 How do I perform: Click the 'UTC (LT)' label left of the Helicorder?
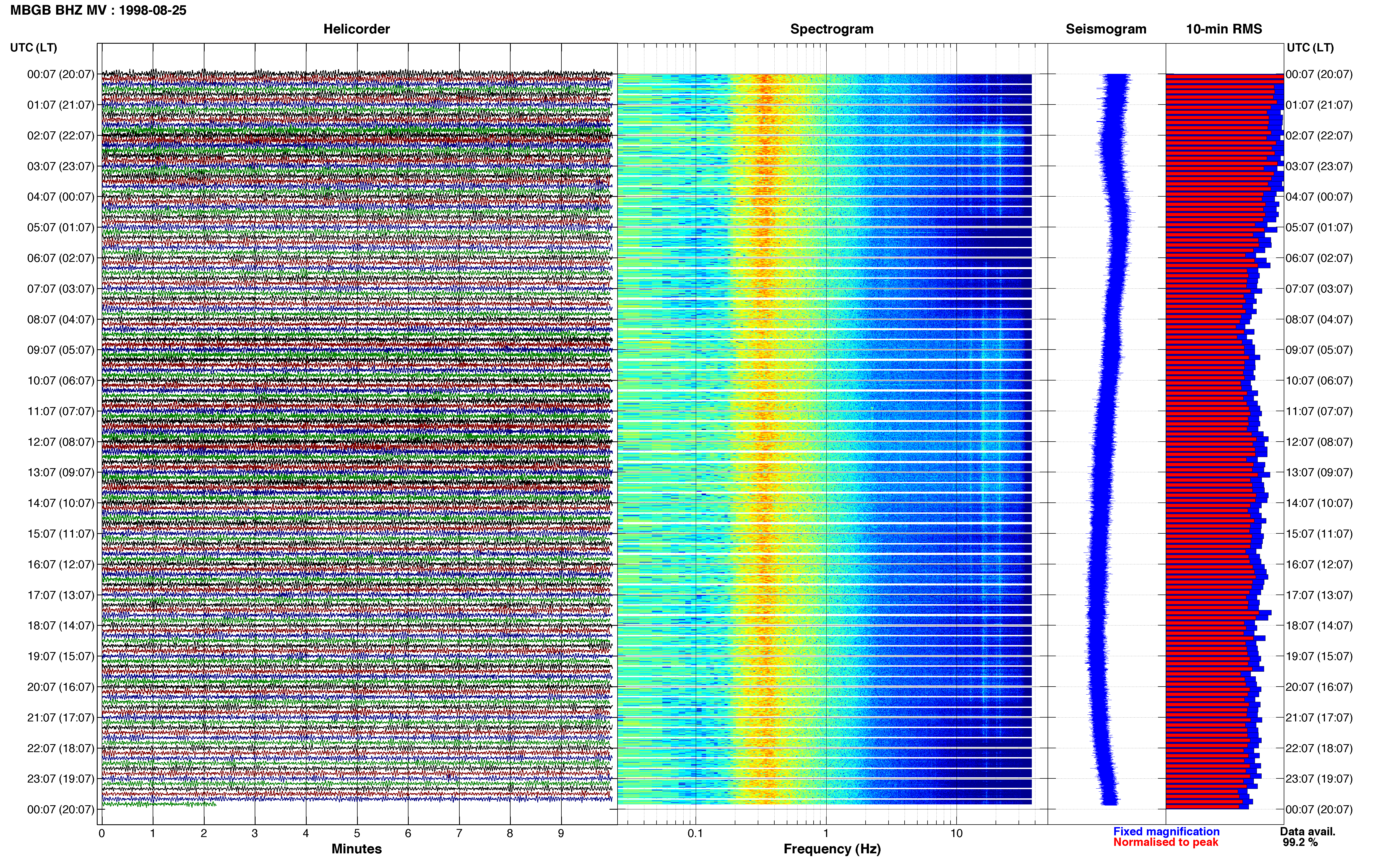click(33, 48)
